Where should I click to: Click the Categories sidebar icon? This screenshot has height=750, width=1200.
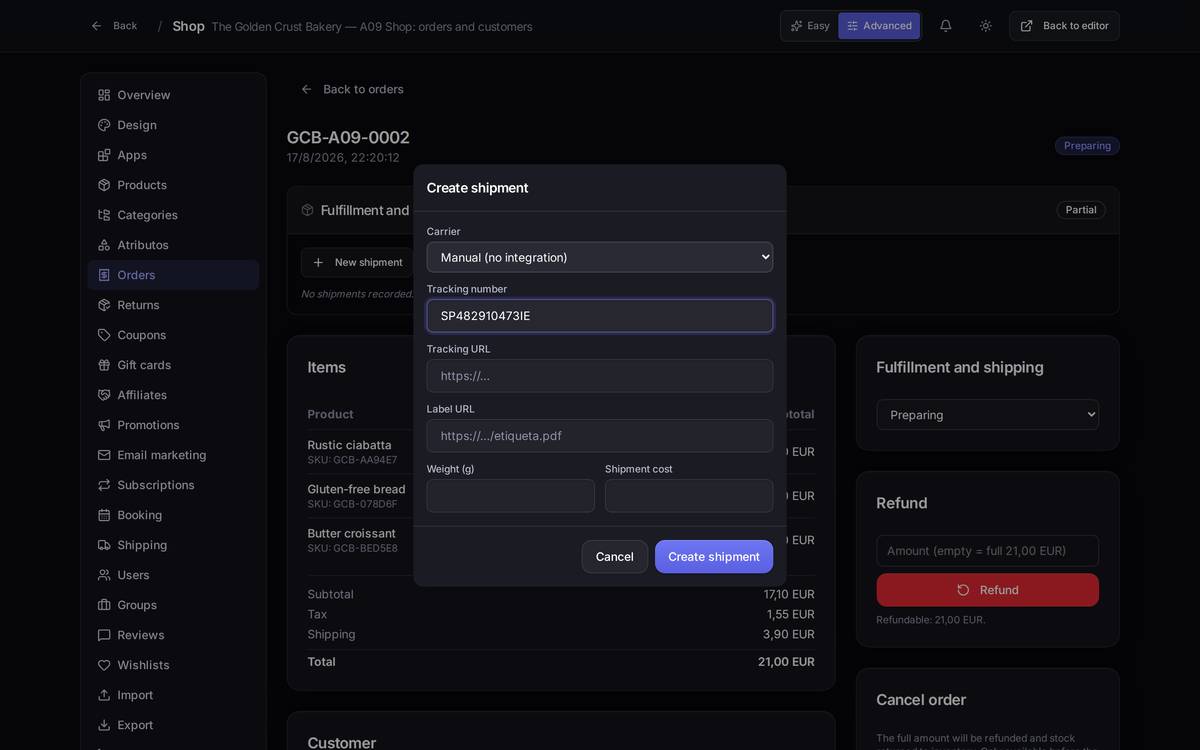[x=104, y=215]
